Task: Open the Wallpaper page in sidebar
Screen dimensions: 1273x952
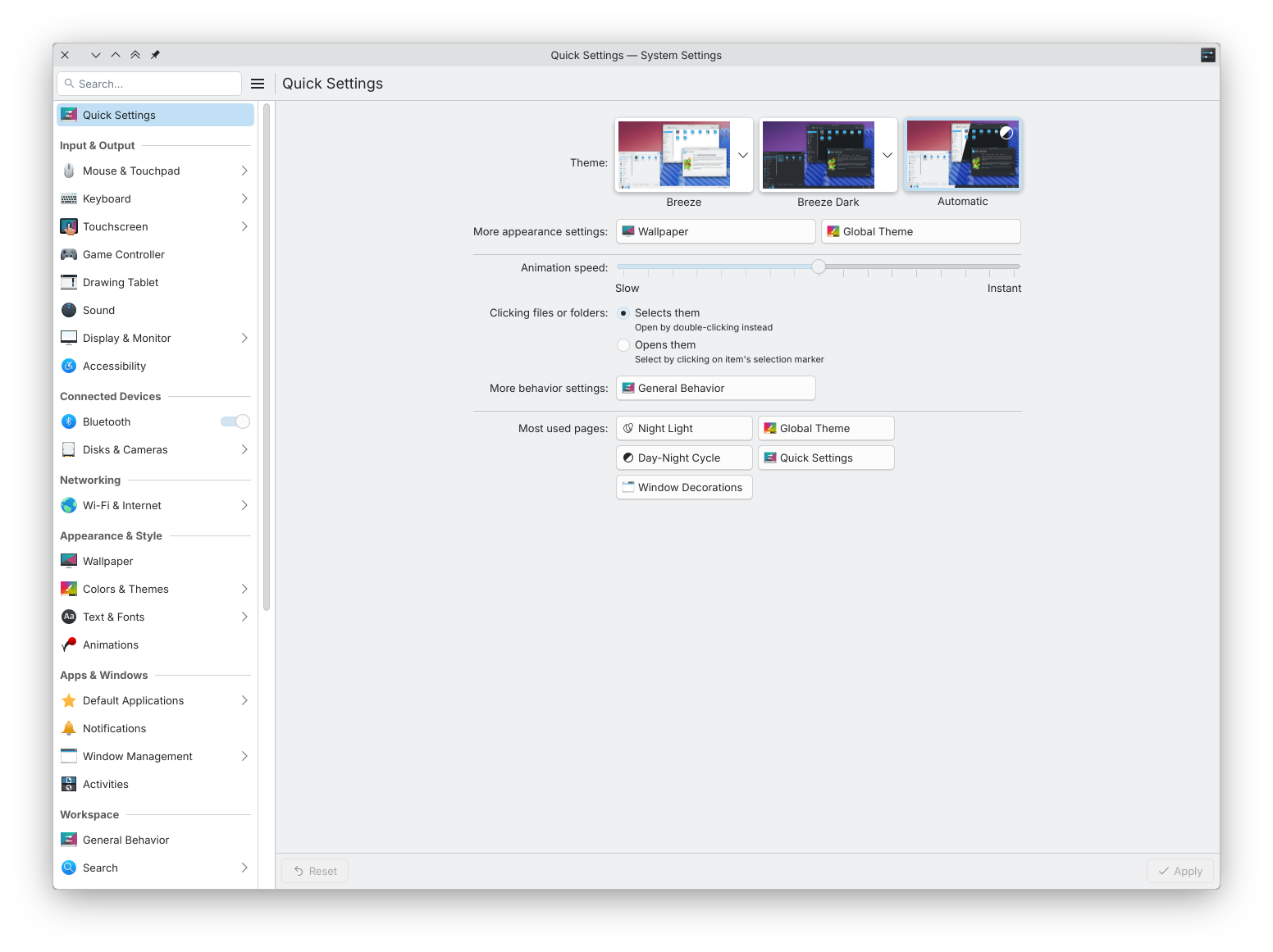Action: [x=107, y=561]
